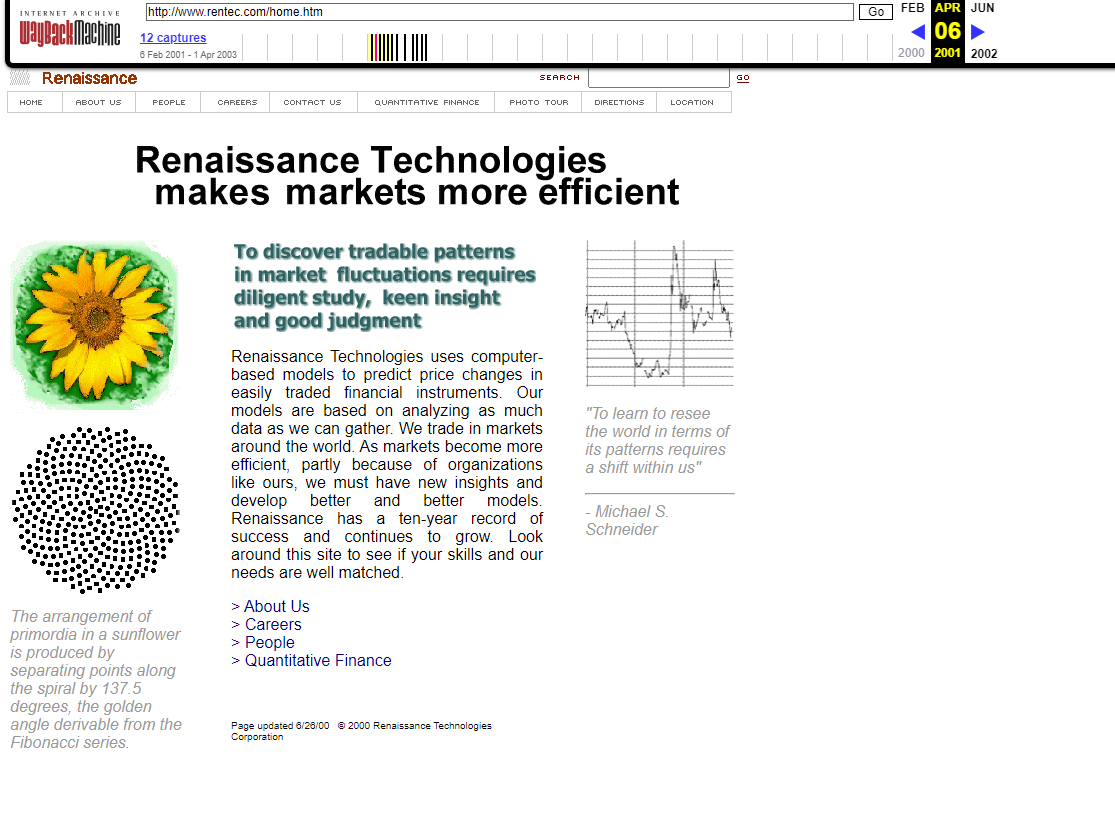1115x817 pixels.
Task: Open the Location nav tab
Action: [x=691, y=102]
